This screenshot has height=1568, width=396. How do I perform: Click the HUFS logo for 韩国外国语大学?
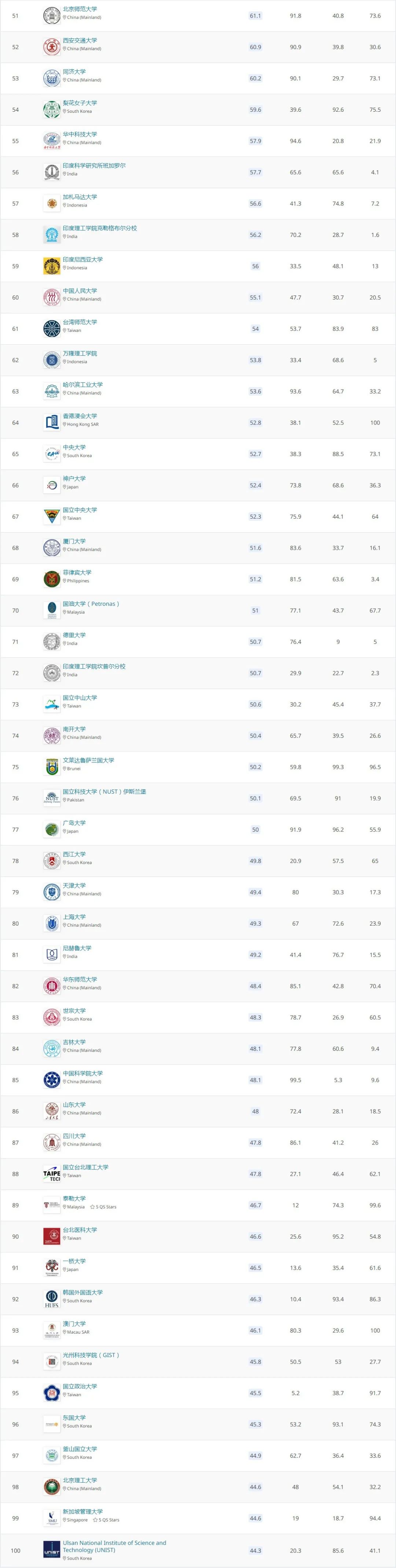pyautogui.click(x=52, y=1300)
